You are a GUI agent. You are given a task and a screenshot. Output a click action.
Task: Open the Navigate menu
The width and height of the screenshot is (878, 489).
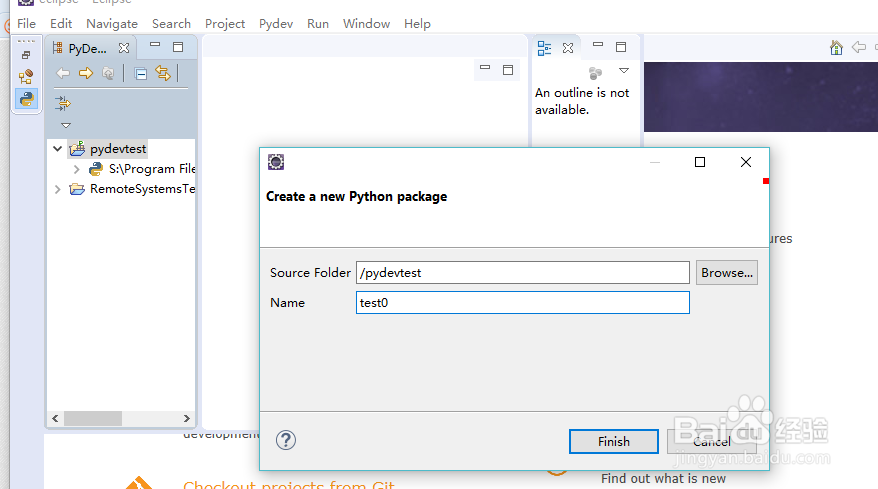coord(112,24)
